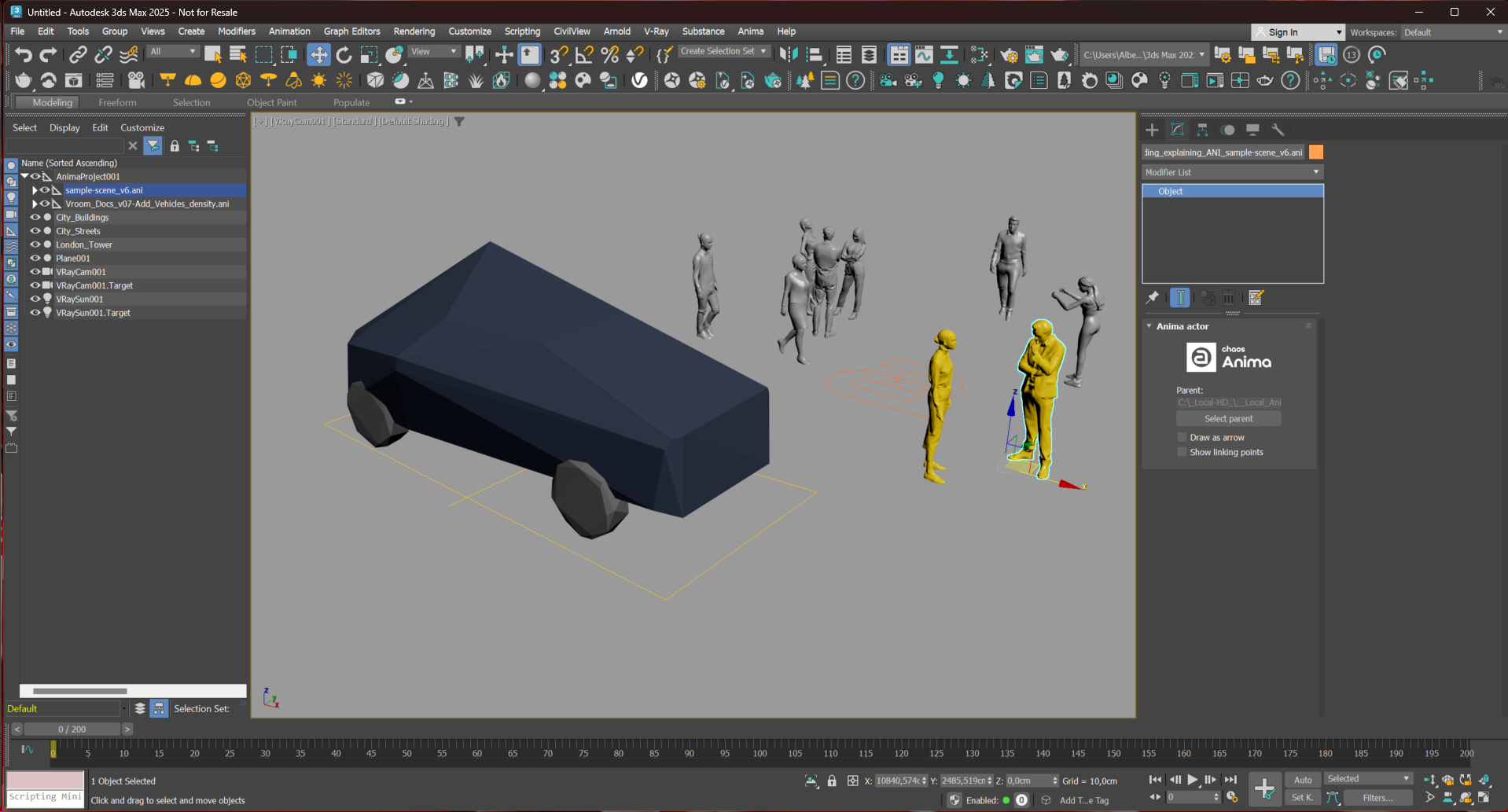The width and height of the screenshot is (1508, 812).
Task: Click the Render Setup teapot icon
Action: click(x=1009, y=54)
